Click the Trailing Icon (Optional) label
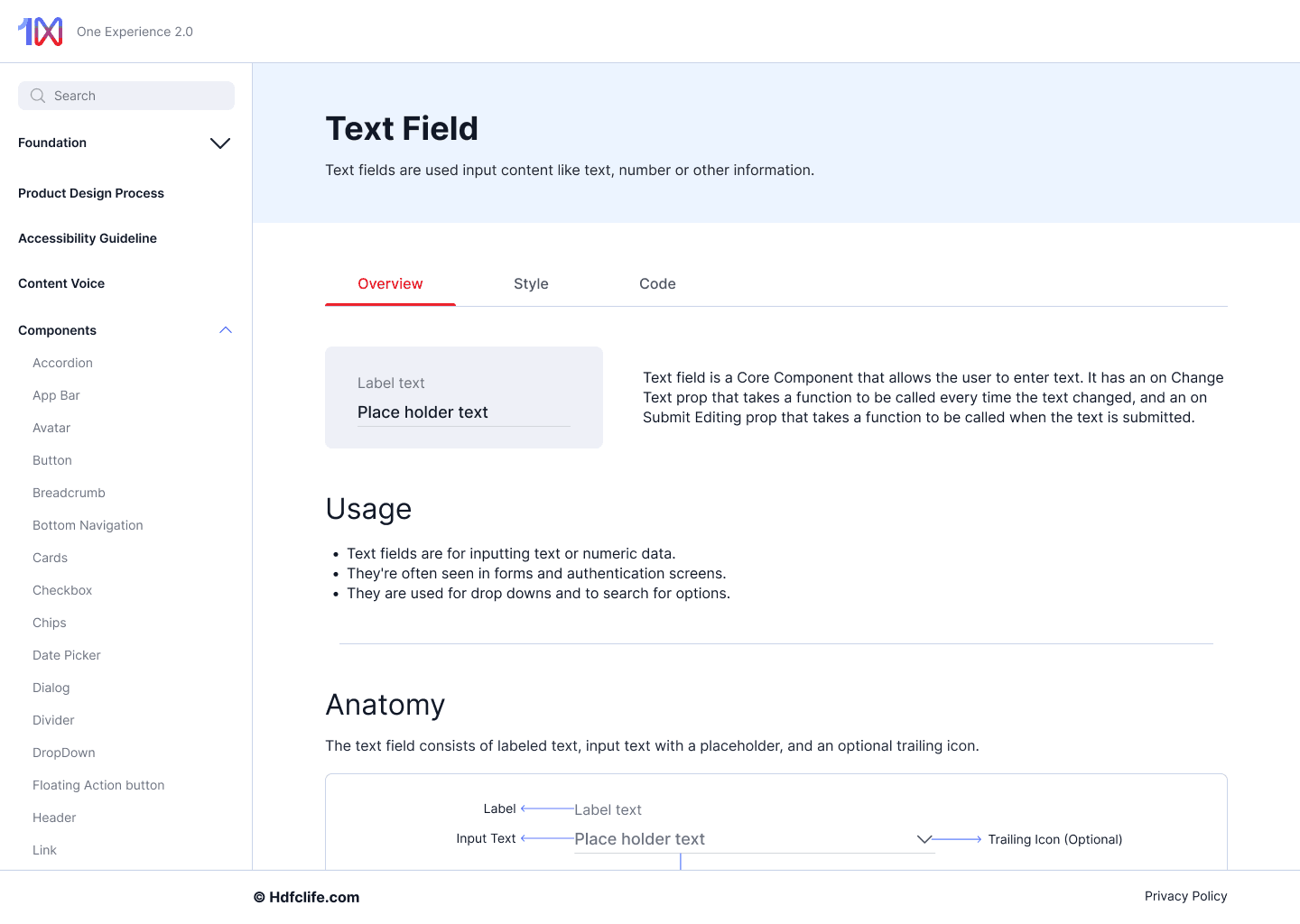The width and height of the screenshot is (1300, 924). pyautogui.click(x=1055, y=839)
